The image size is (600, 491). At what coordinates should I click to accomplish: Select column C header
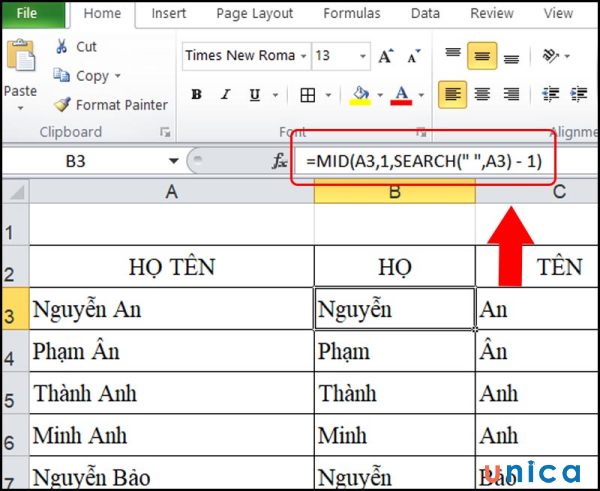tap(537, 191)
